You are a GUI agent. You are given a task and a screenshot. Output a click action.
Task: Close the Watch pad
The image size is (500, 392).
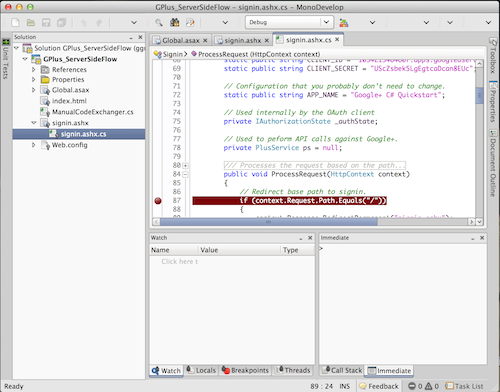tap(310, 238)
